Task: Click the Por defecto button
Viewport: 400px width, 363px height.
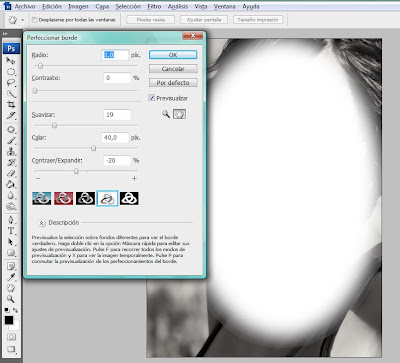Action: (173, 82)
